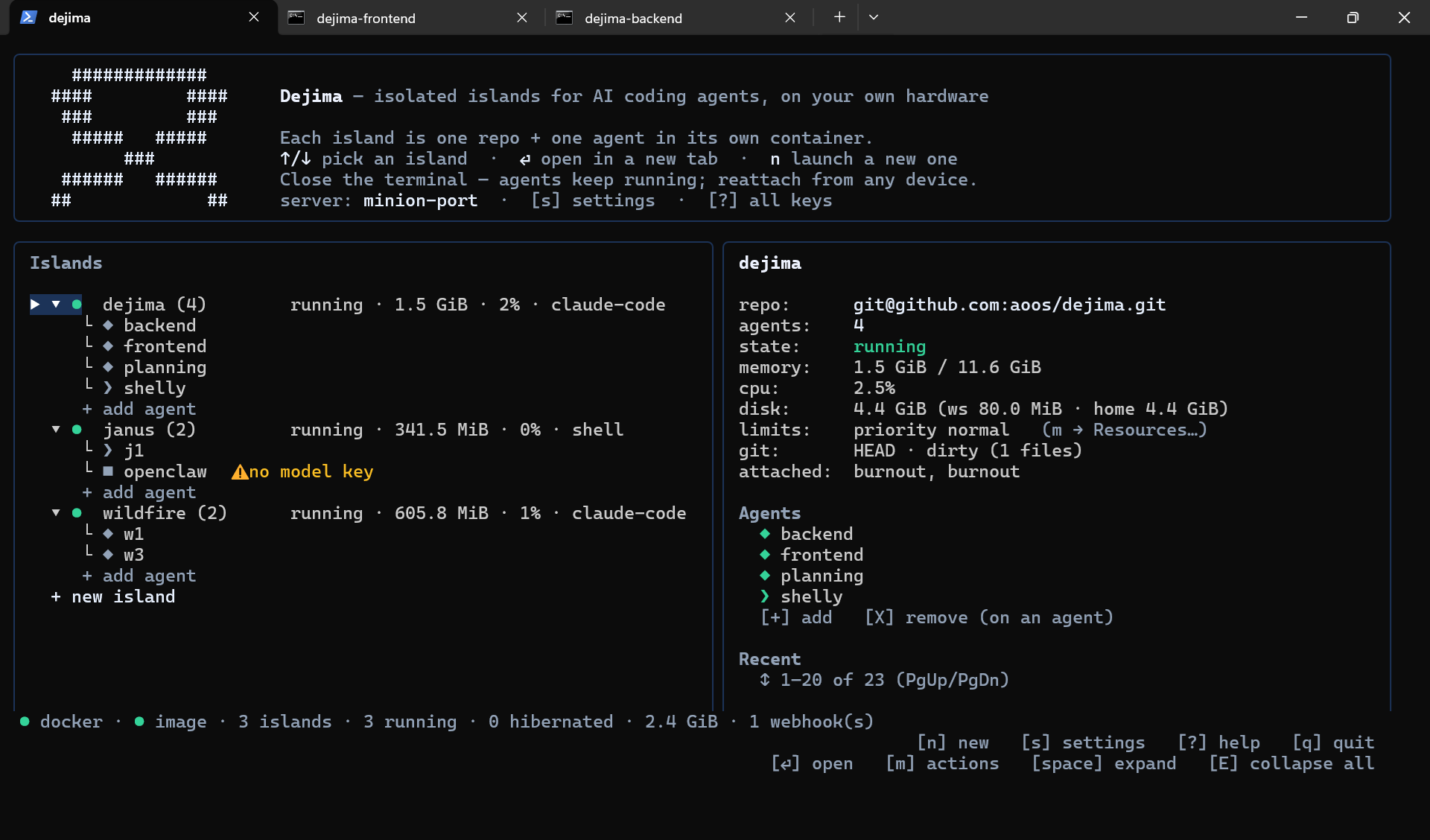
Task: Click the selection cursor arrow beside dejima
Action: pos(35,305)
